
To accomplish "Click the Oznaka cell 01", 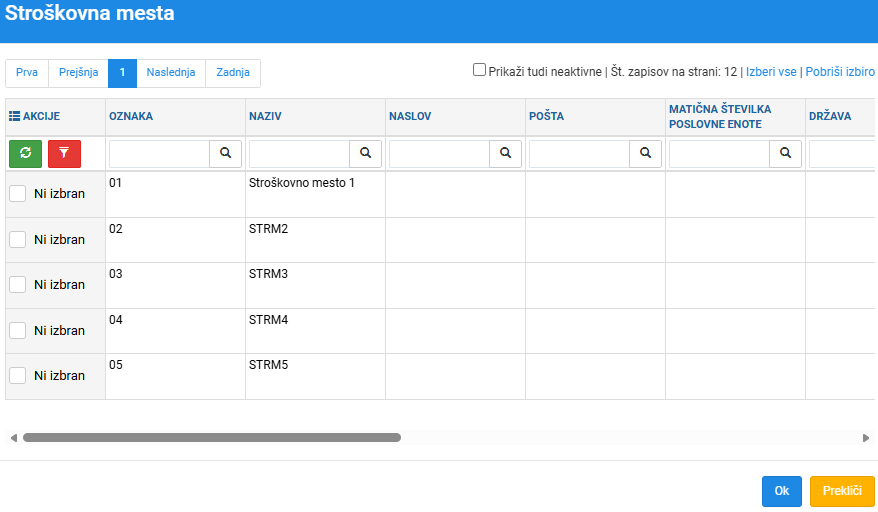I will [x=175, y=194].
